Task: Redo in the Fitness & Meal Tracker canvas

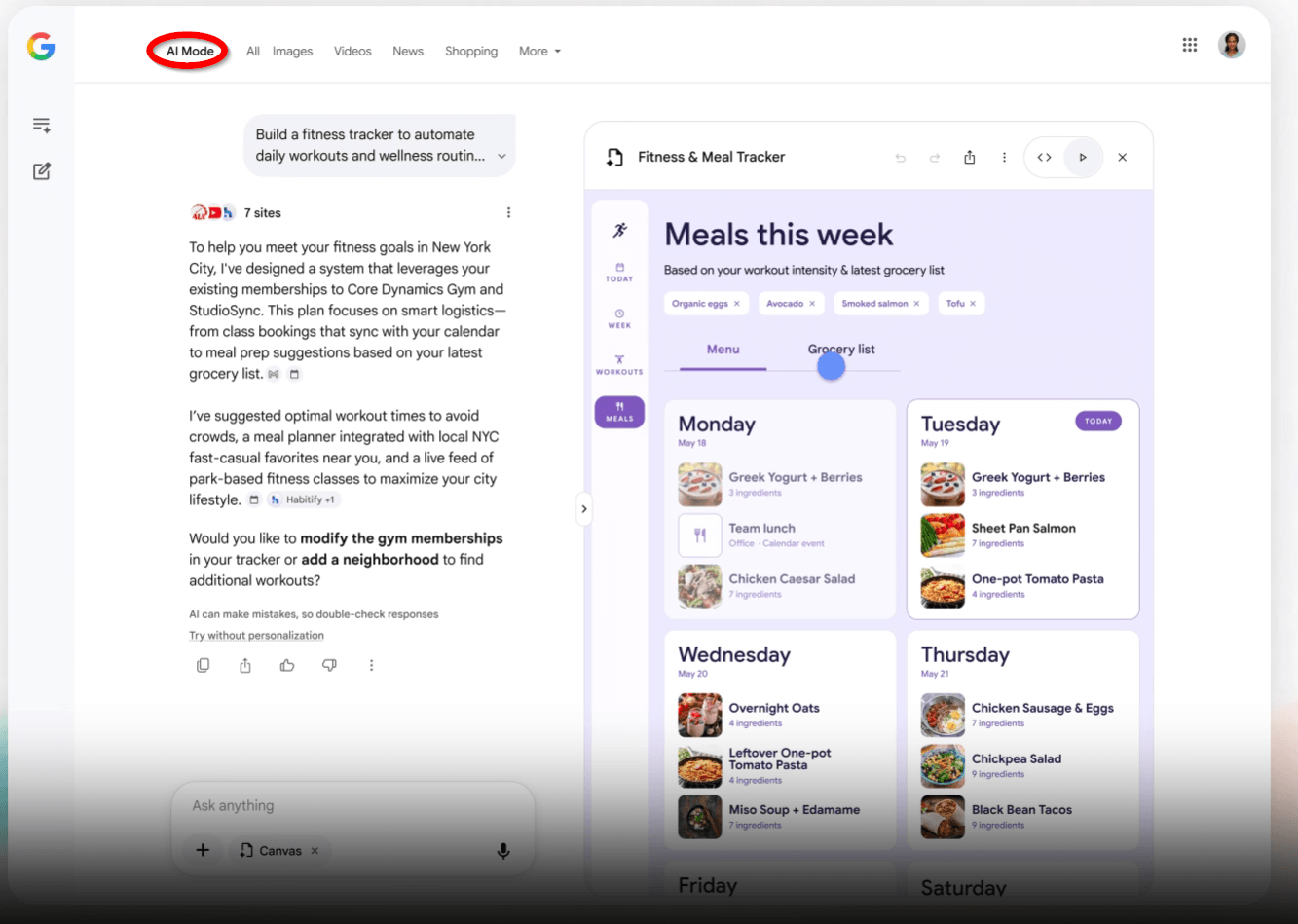Action: (x=935, y=158)
